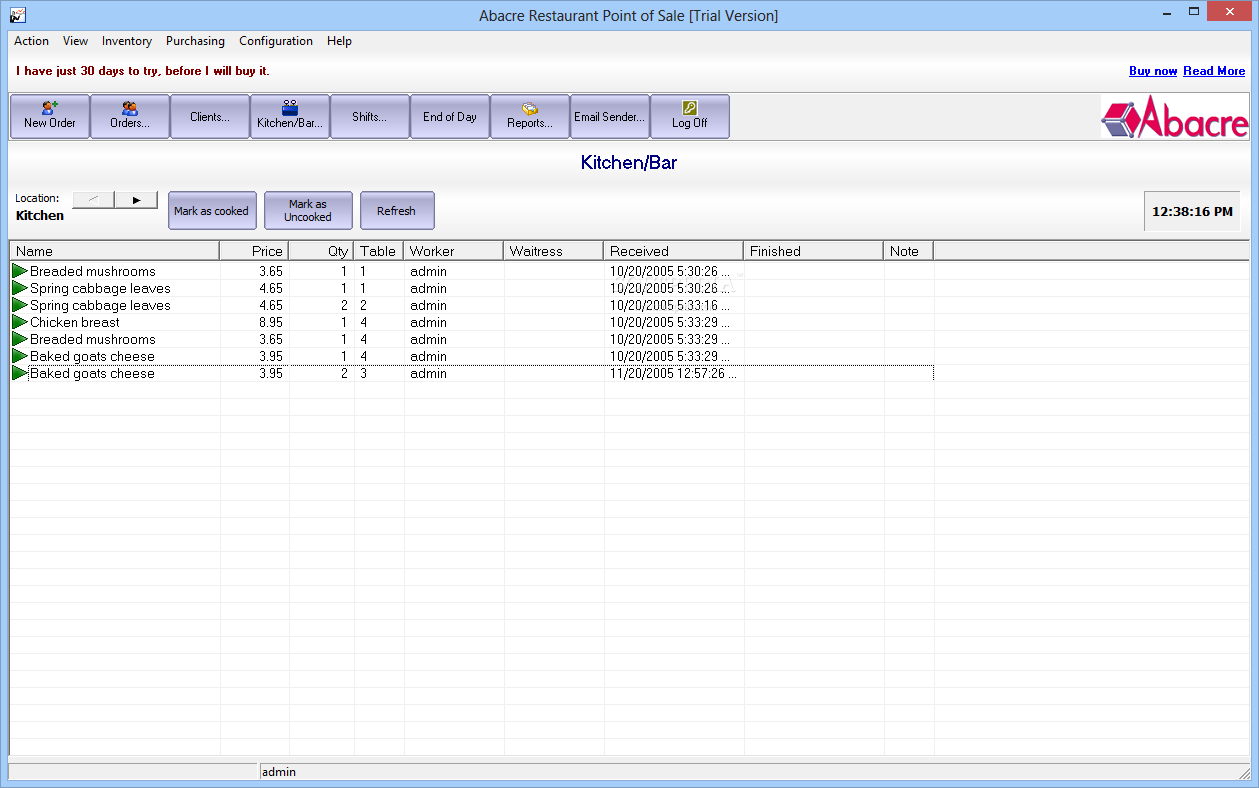Open the Shifts dialog
Image resolution: width=1259 pixels, height=788 pixels.
pos(370,116)
